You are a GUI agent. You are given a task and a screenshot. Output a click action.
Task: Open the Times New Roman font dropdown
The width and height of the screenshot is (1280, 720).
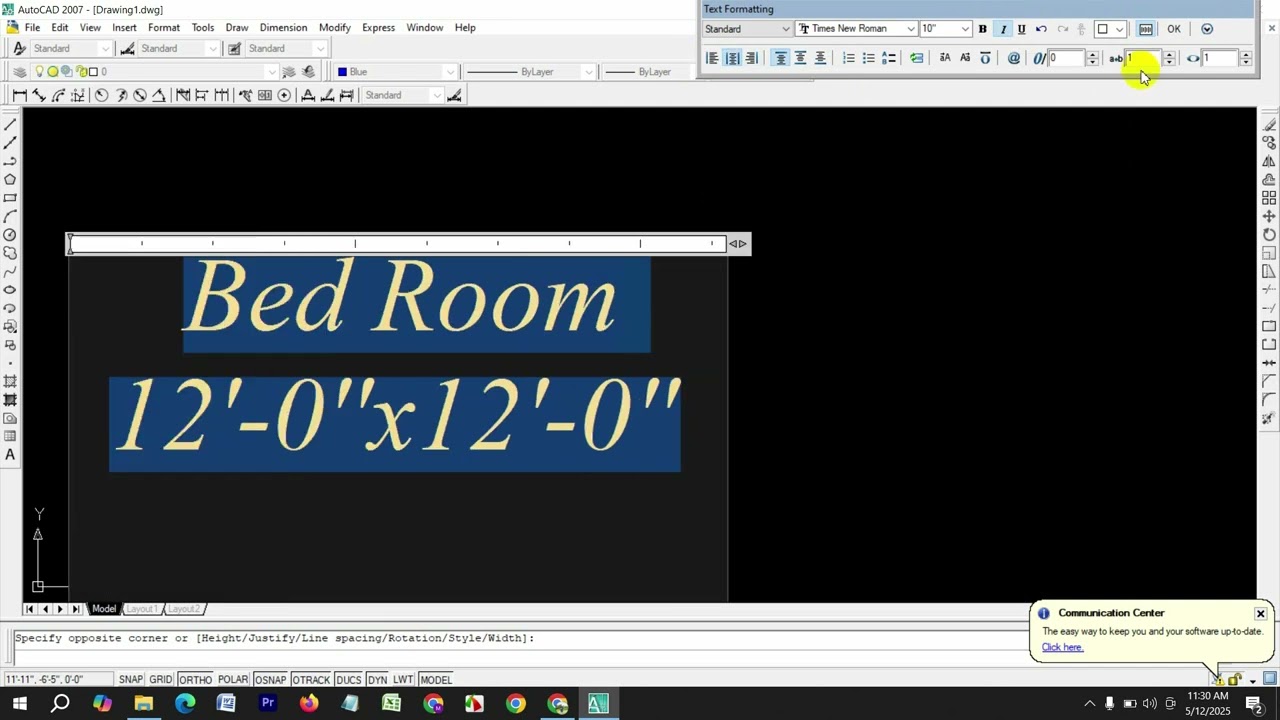pos(857,29)
